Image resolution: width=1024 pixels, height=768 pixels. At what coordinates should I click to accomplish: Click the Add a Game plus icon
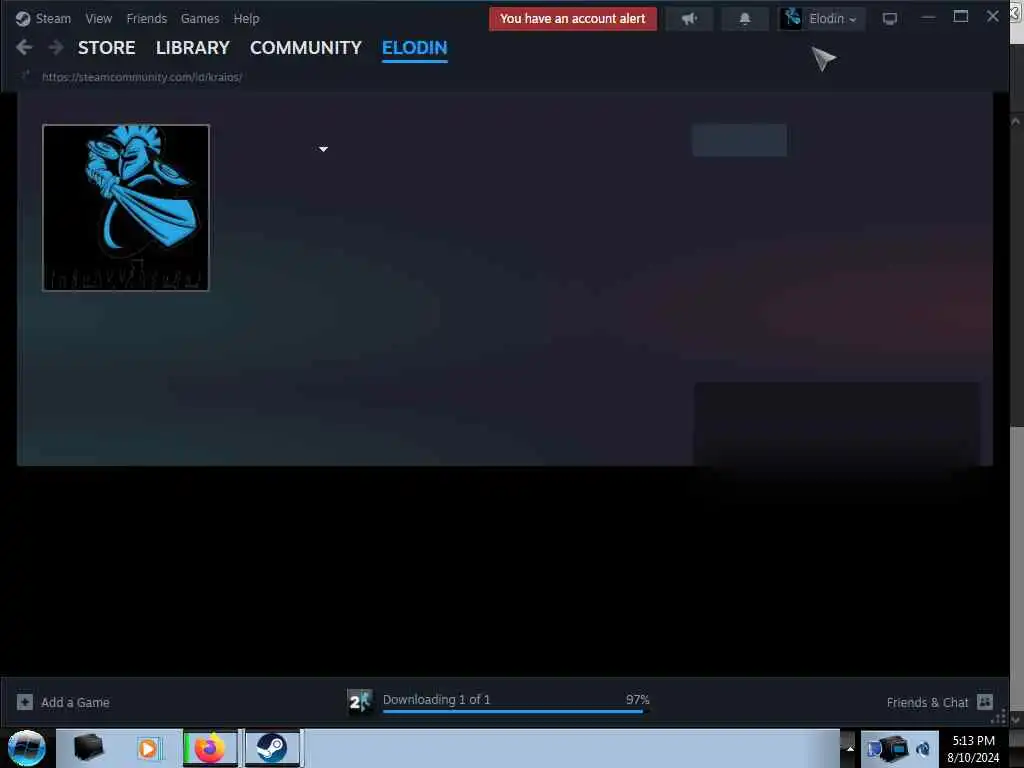click(x=25, y=702)
